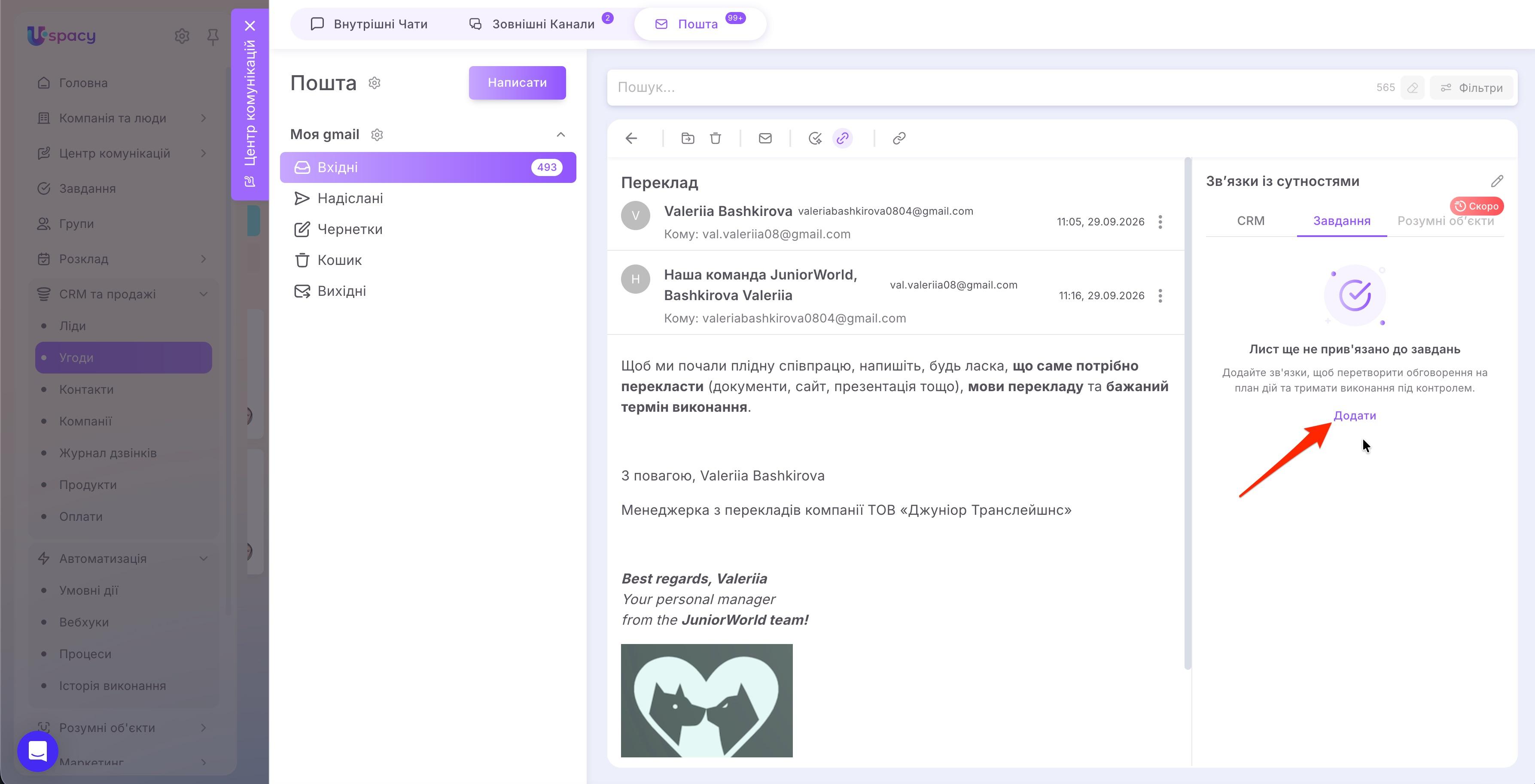
Task: Open the Фільтри button
Action: click(x=1471, y=88)
